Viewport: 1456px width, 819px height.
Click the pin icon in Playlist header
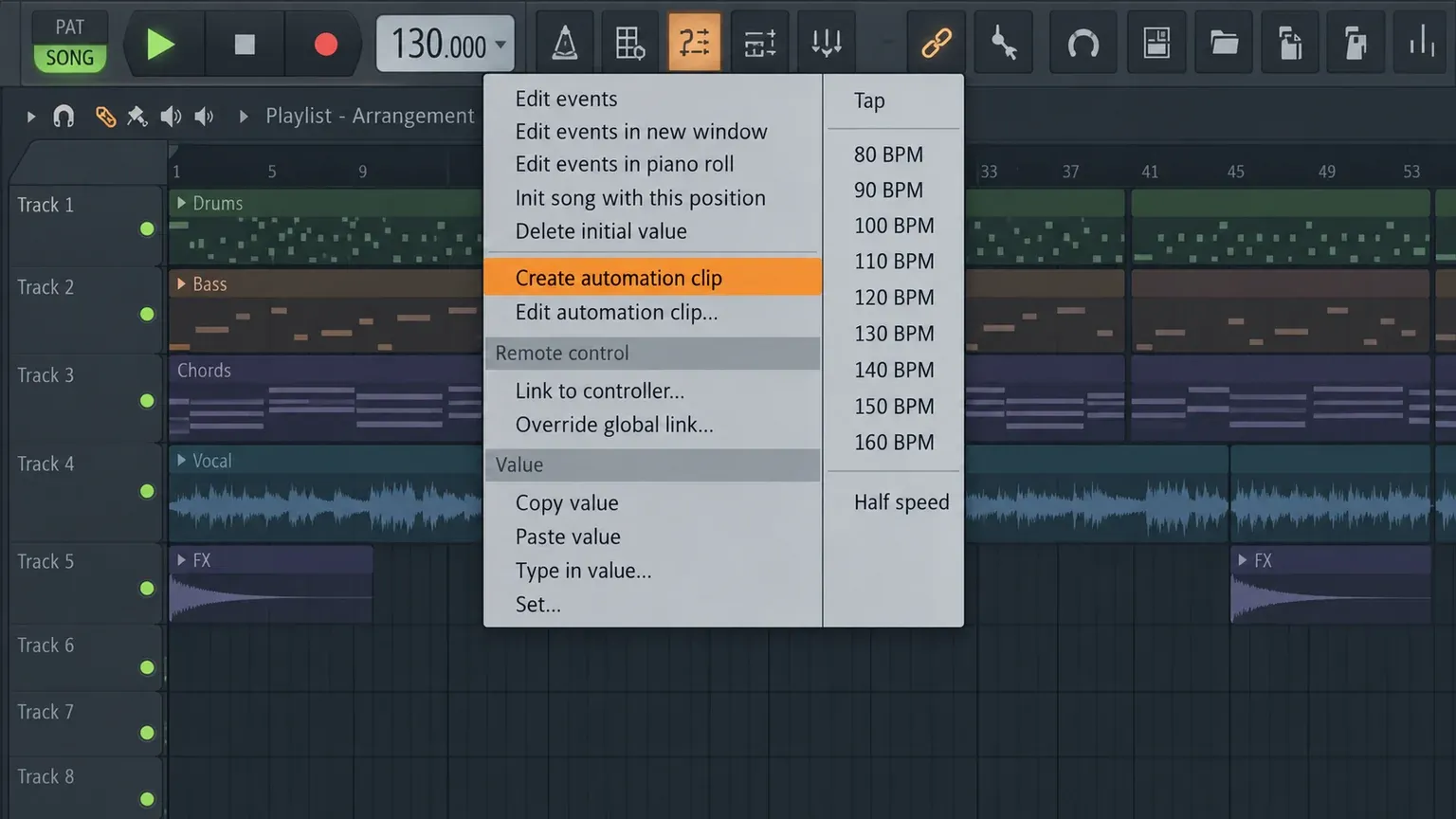pos(137,117)
